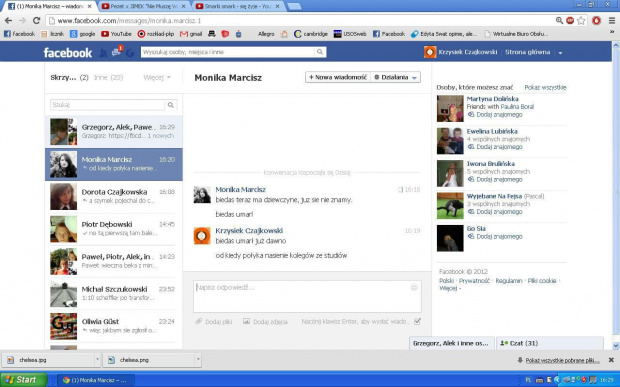This screenshot has height=387, width=620.
Task: Open the Grzegorz, Alek, Pawe... group conversation
Action: (x=114, y=132)
